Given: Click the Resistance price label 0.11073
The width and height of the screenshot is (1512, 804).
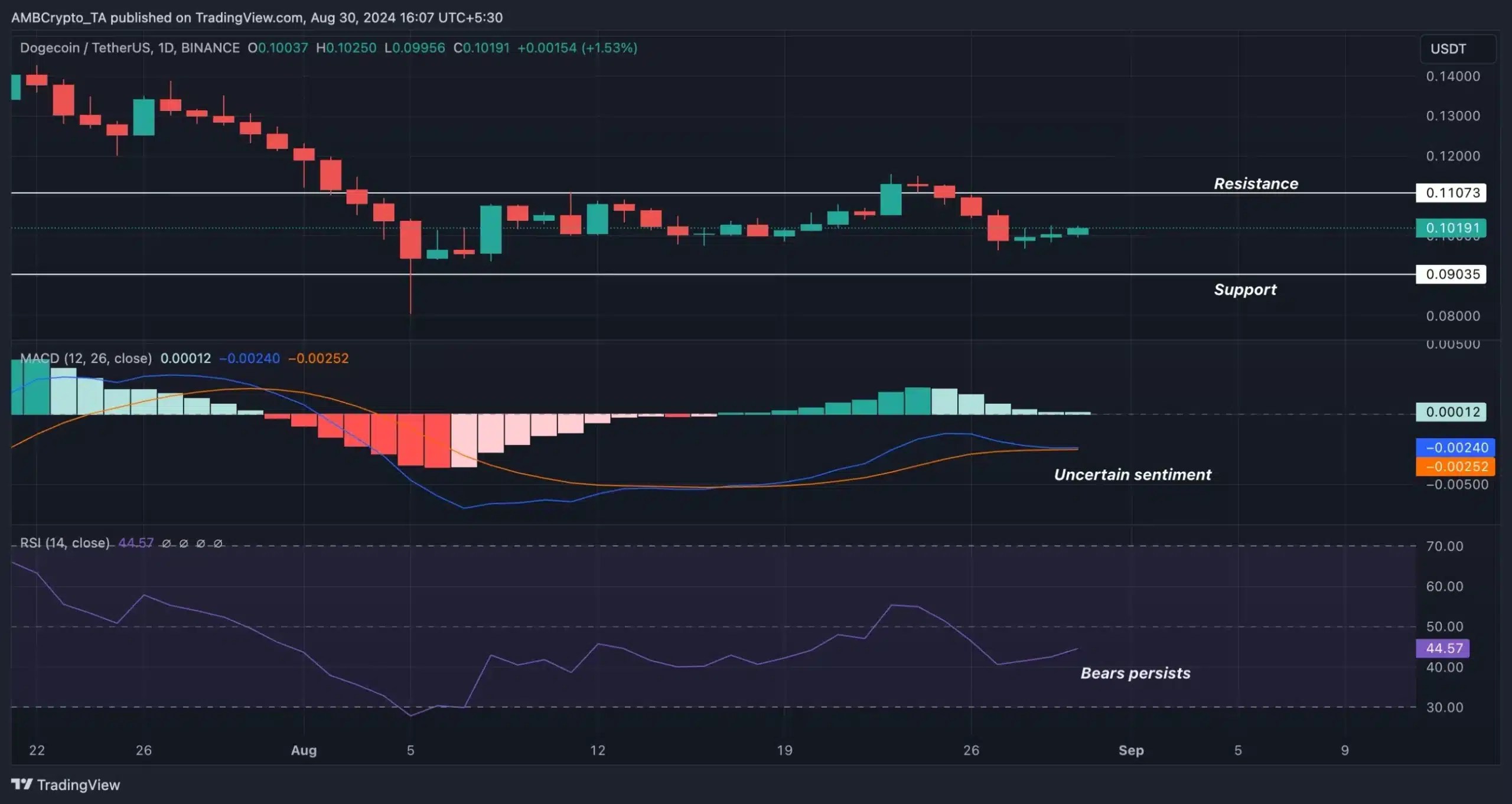Looking at the screenshot, I should 1450,193.
